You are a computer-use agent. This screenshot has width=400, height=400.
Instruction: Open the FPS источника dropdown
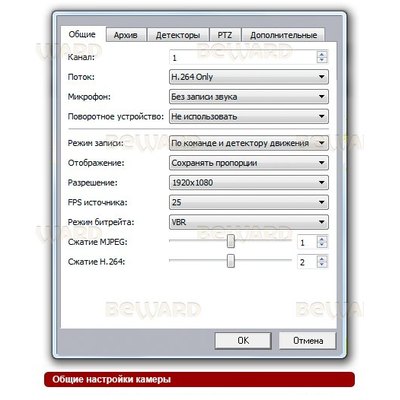[x=249, y=202]
